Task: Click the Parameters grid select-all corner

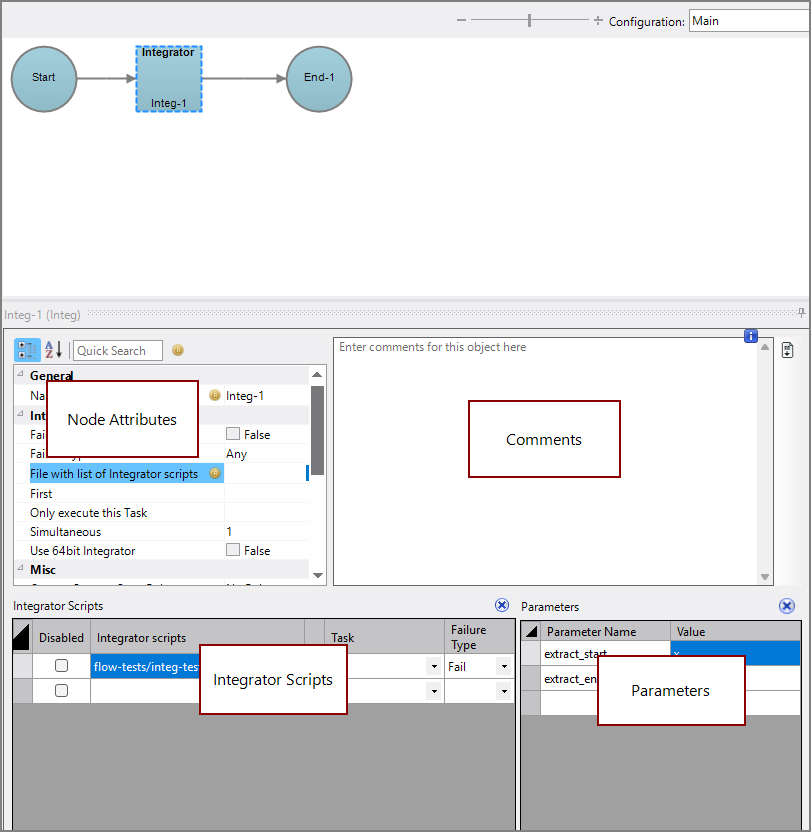Action: pos(531,631)
